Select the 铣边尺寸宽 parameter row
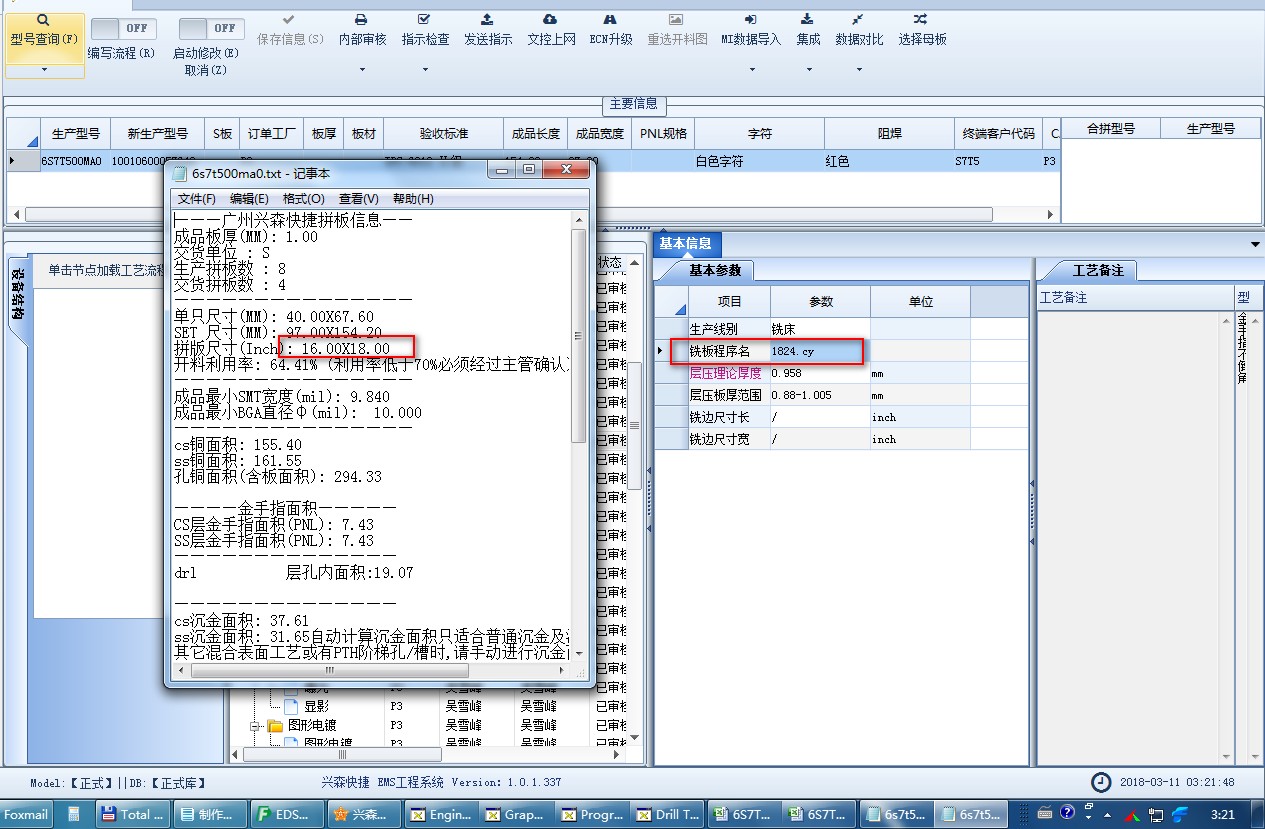Image resolution: width=1265 pixels, height=829 pixels. click(840, 439)
